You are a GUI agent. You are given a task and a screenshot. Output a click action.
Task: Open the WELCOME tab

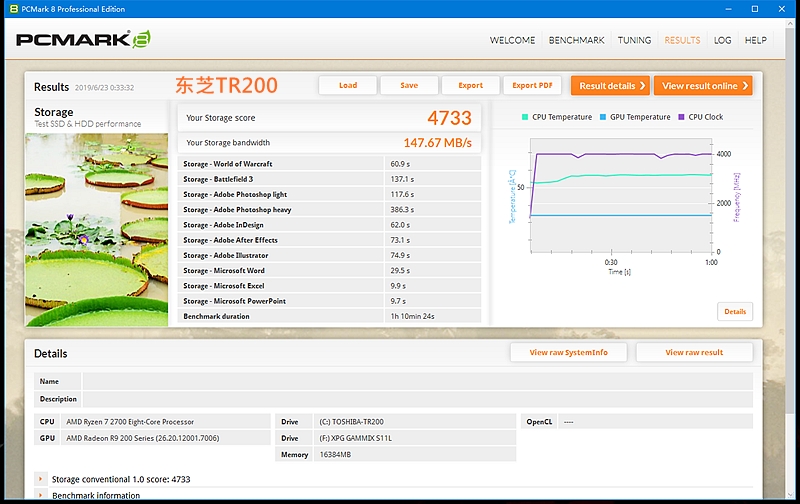click(x=512, y=40)
